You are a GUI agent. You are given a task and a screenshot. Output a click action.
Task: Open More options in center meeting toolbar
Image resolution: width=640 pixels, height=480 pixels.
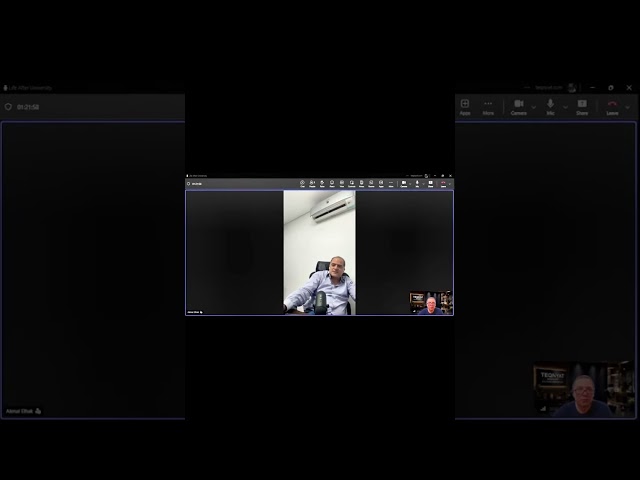pos(391,184)
